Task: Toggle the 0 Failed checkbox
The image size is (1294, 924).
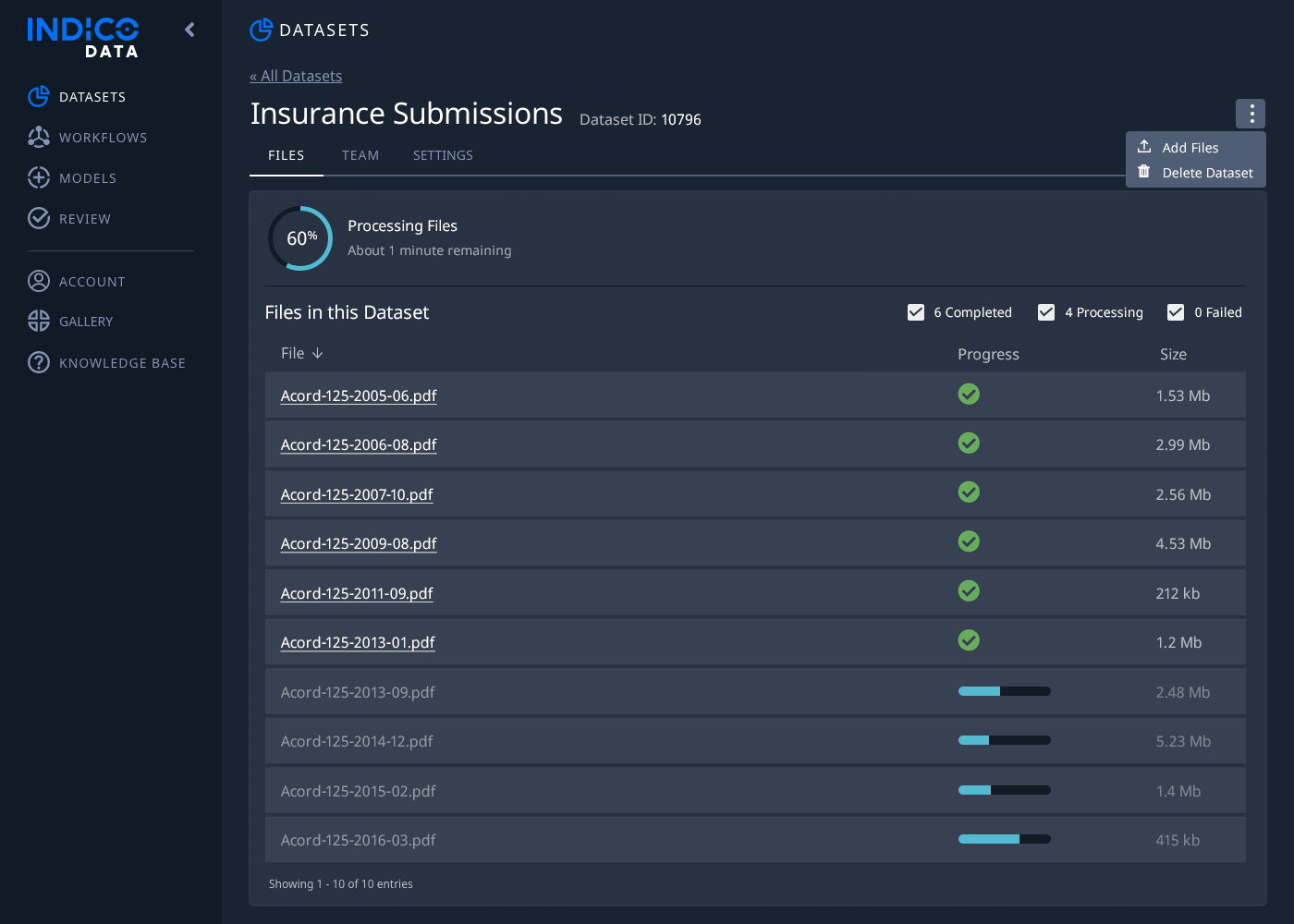Action: coord(1175,312)
